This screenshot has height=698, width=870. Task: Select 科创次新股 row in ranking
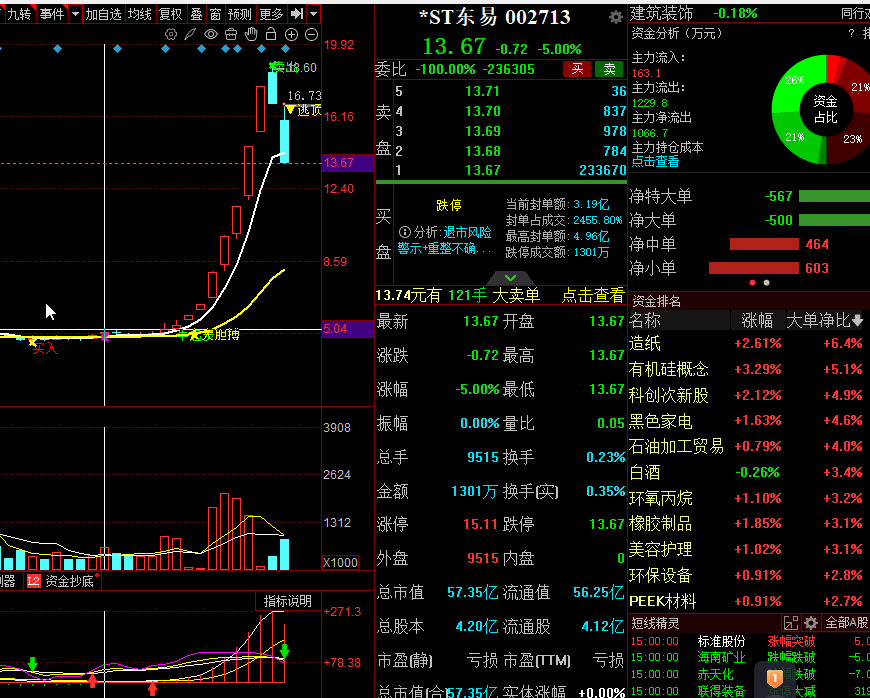click(x=748, y=395)
